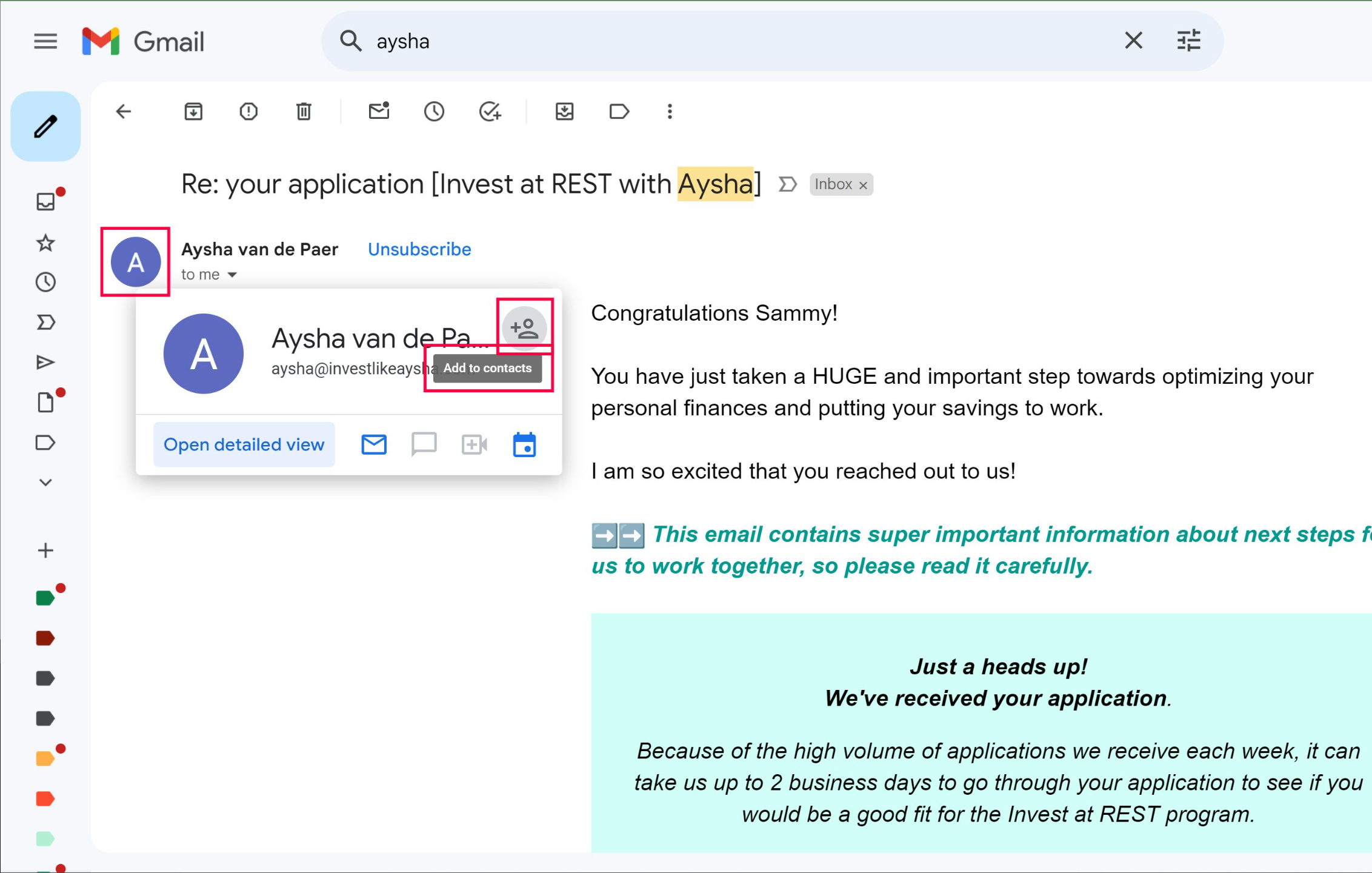Screen dimensions: 1372x873
Task: Click the Add to contacts icon
Action: pyautogui.click(x=524, y=328)
